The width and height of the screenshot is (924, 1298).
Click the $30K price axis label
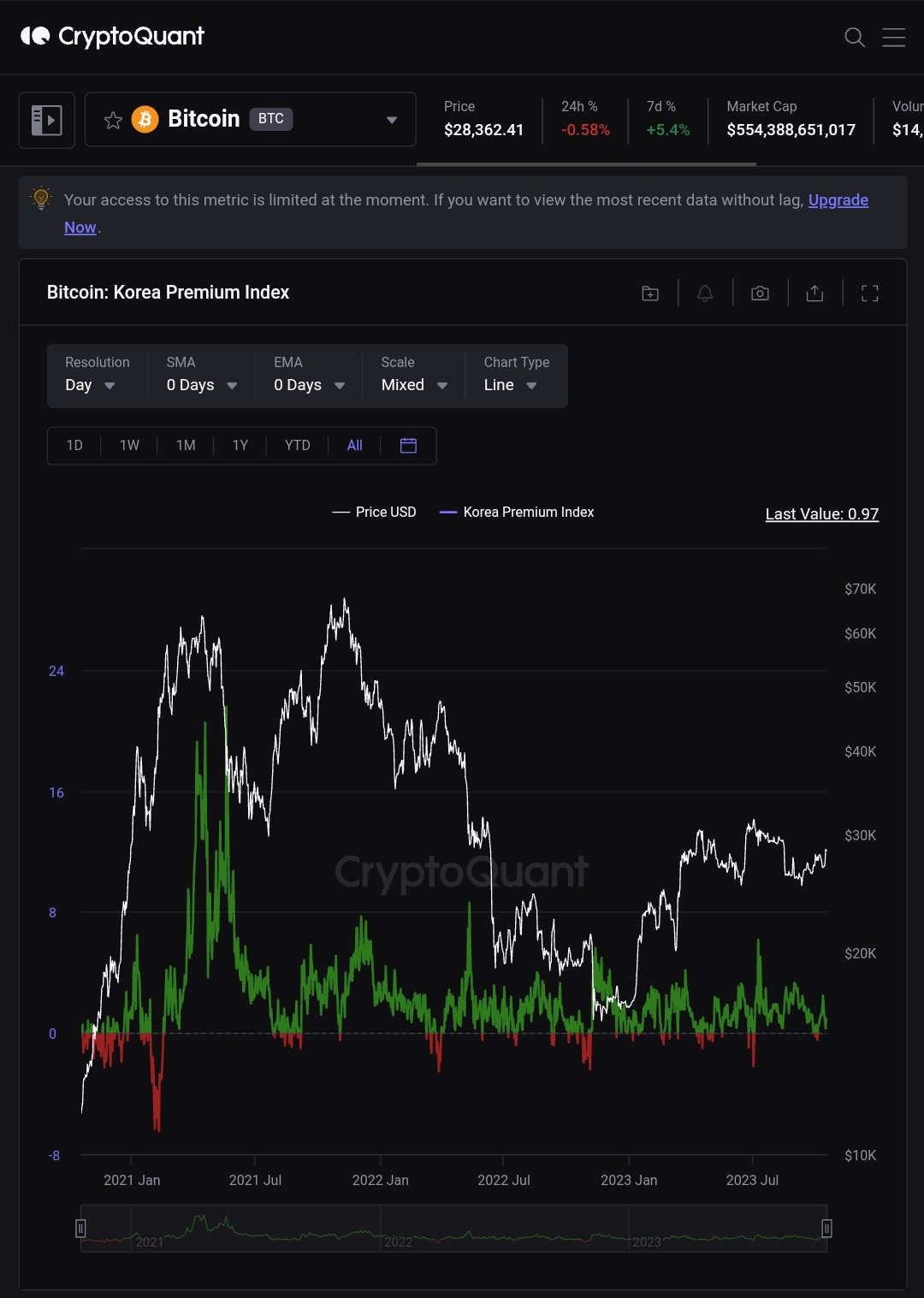860,835
